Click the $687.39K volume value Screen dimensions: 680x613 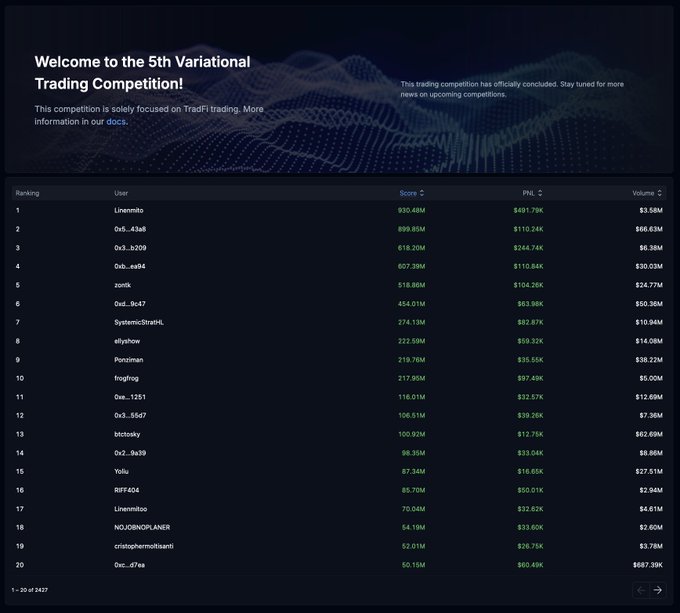pyautogui.click(x=648, y=565)
